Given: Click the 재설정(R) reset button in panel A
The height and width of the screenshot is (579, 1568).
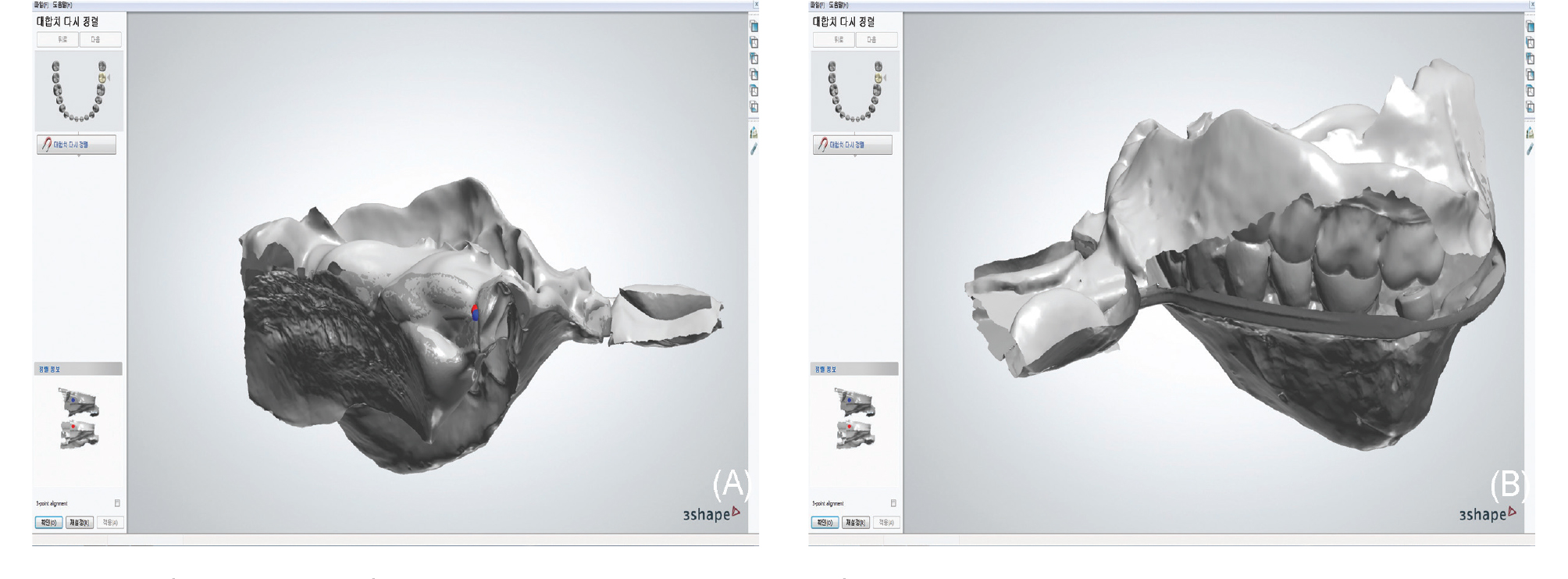Looking at the screenshot, I should [x=79, y=522].
